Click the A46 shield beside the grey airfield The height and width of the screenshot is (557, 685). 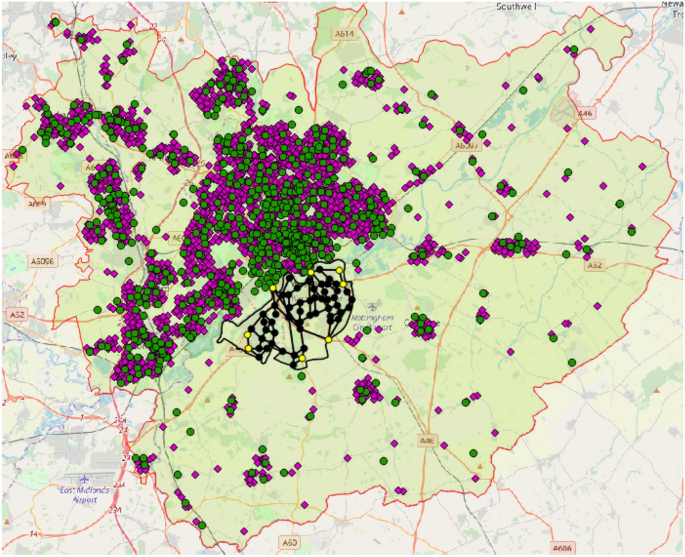click(585, 114)
